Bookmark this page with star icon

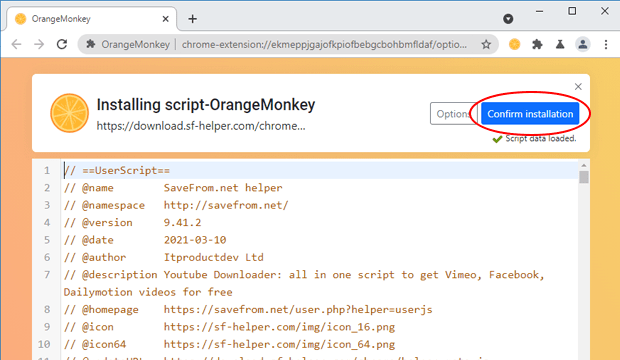point(486,44)
